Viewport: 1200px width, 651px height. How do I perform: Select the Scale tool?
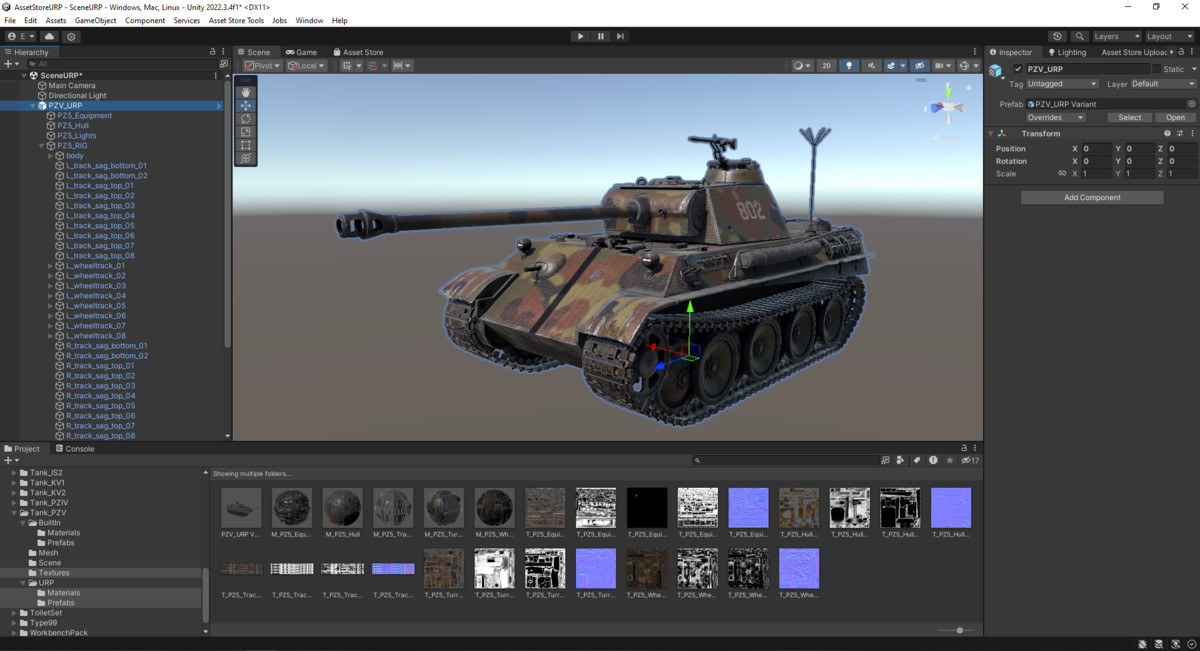point(245,132)
